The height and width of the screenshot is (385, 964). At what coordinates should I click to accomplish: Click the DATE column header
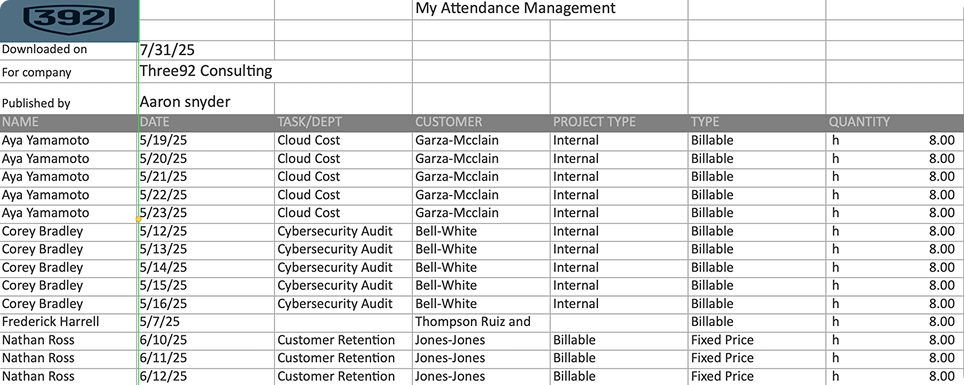tap(207, 122)
